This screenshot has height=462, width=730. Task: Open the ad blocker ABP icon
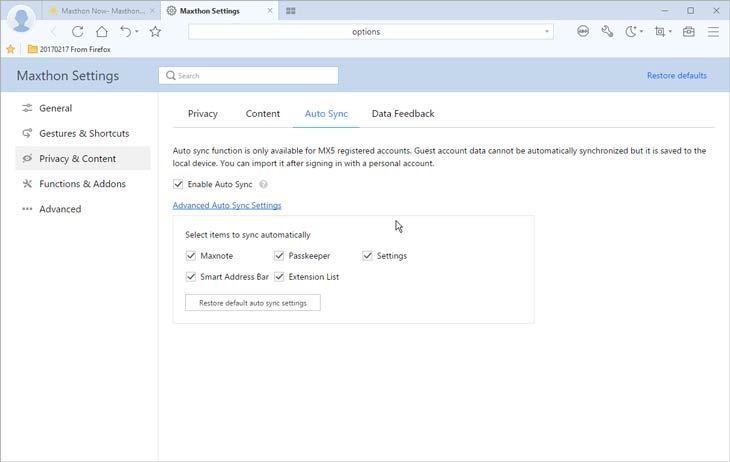583,31
